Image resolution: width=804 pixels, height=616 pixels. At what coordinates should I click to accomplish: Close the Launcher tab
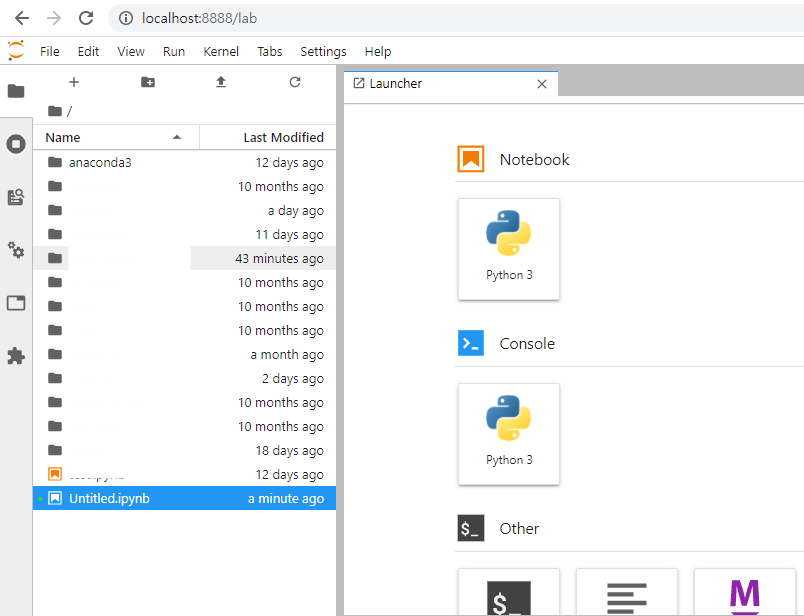coord(542,84)
